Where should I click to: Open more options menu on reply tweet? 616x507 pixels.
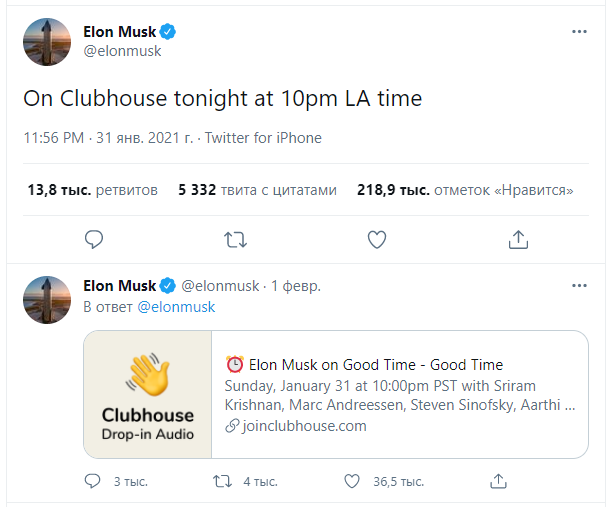tap(579, 286)
